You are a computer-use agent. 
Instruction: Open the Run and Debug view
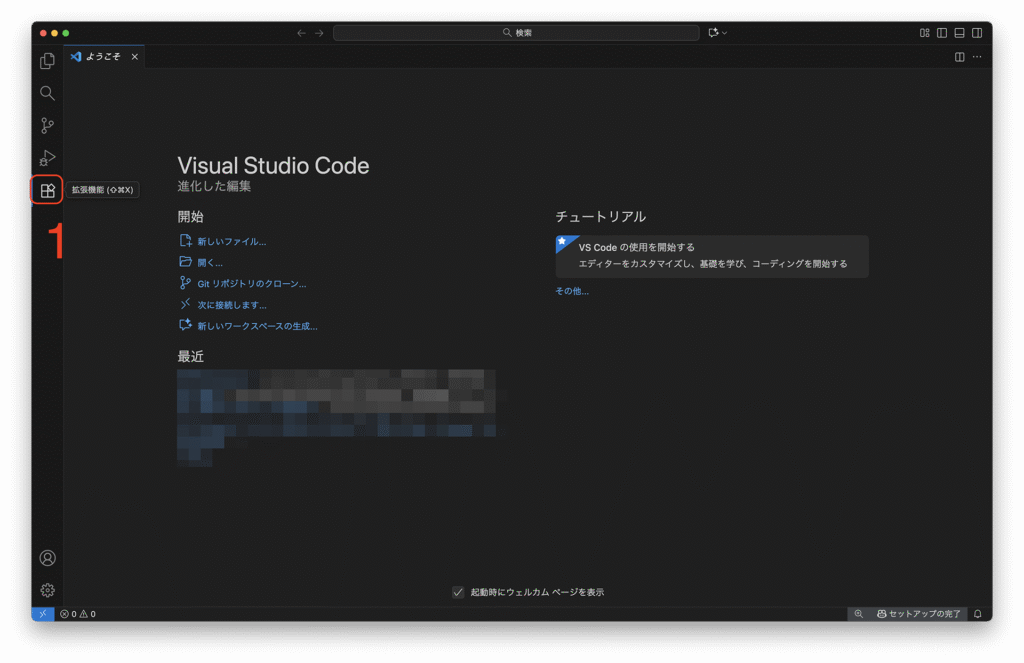[x=47, y=158]
